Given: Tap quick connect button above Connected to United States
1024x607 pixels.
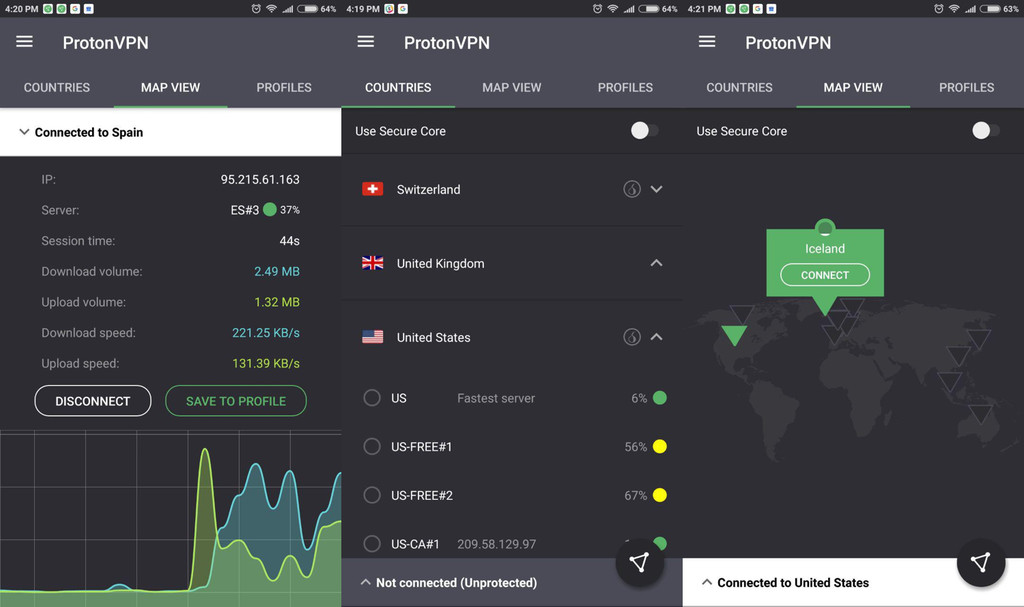Looking at the screenshot, I should point(981,562).
